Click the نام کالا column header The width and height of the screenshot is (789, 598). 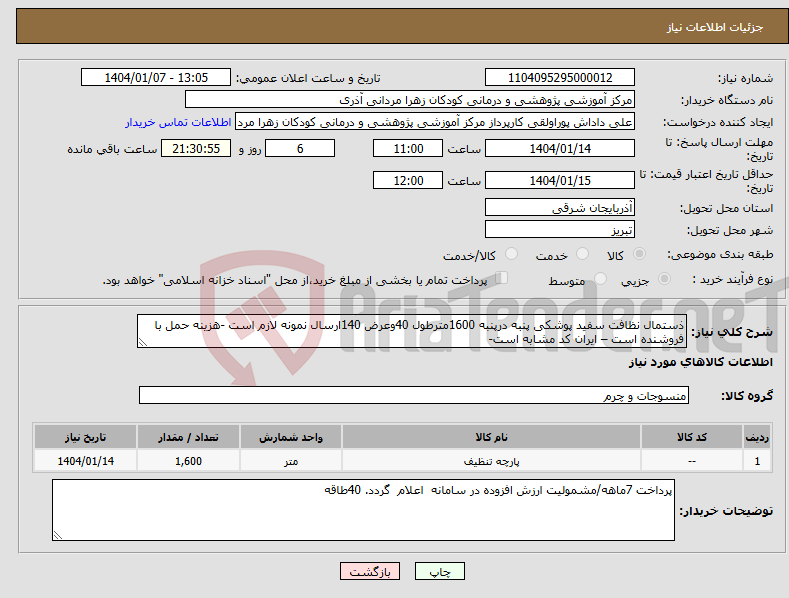tap(491, 437)
